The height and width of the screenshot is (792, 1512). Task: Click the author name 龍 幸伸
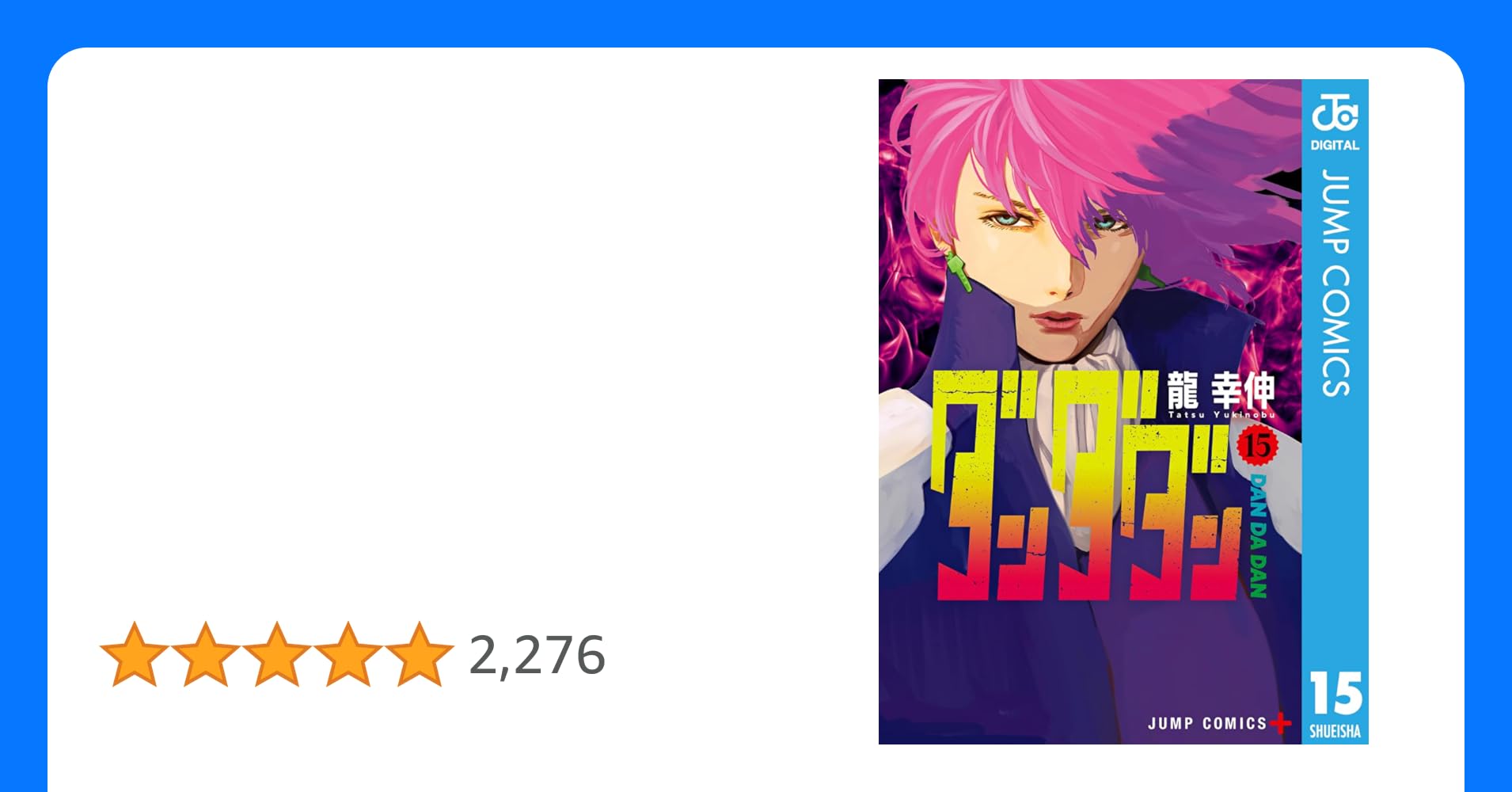pyautogui.click(x=1221, y=390)
